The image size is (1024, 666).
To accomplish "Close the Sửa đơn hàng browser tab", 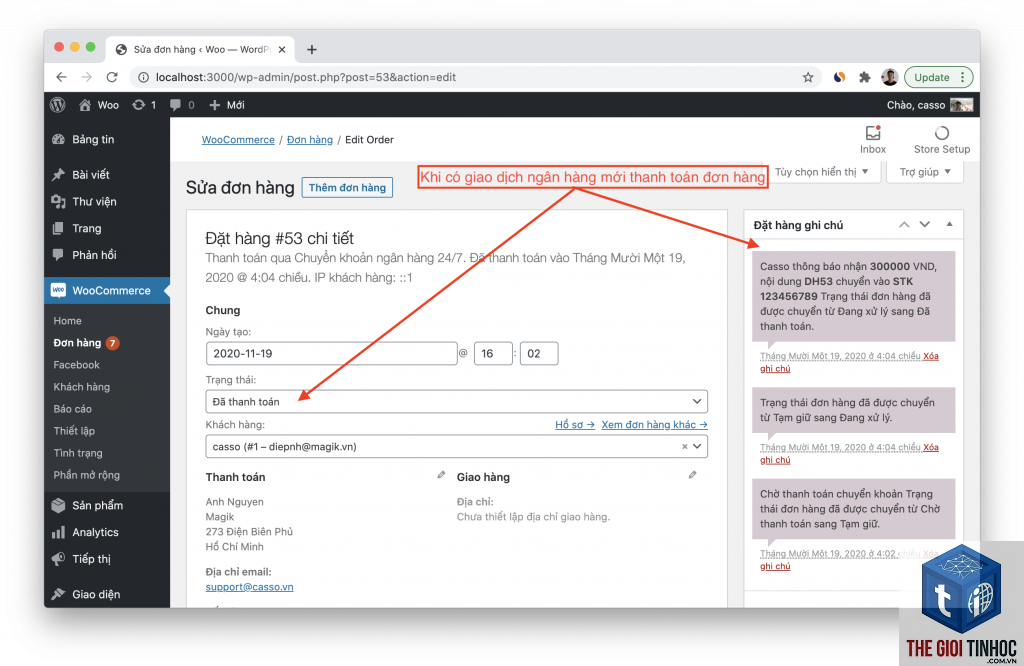I will coord(282,50).
